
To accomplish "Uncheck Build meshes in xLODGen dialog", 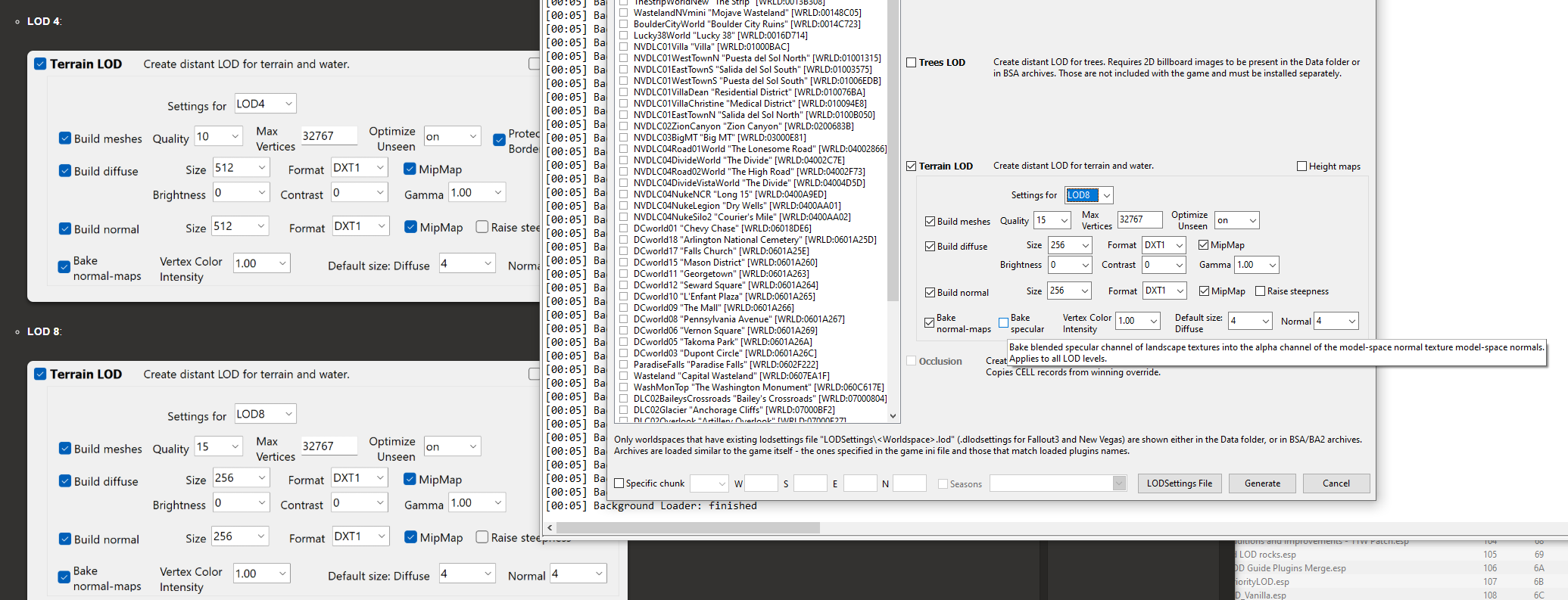I will [x=930, y=222].
